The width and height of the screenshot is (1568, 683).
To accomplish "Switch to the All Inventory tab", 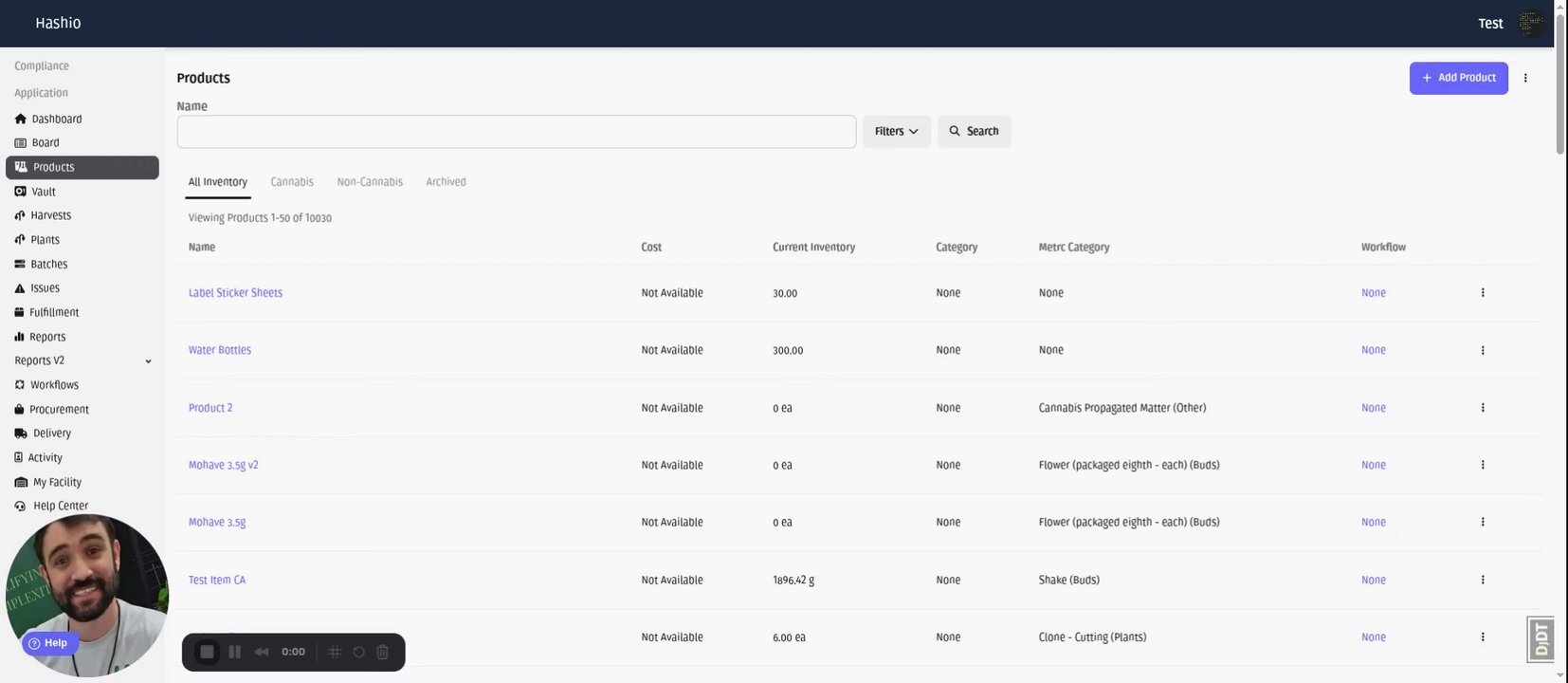I will coord(218,182).
